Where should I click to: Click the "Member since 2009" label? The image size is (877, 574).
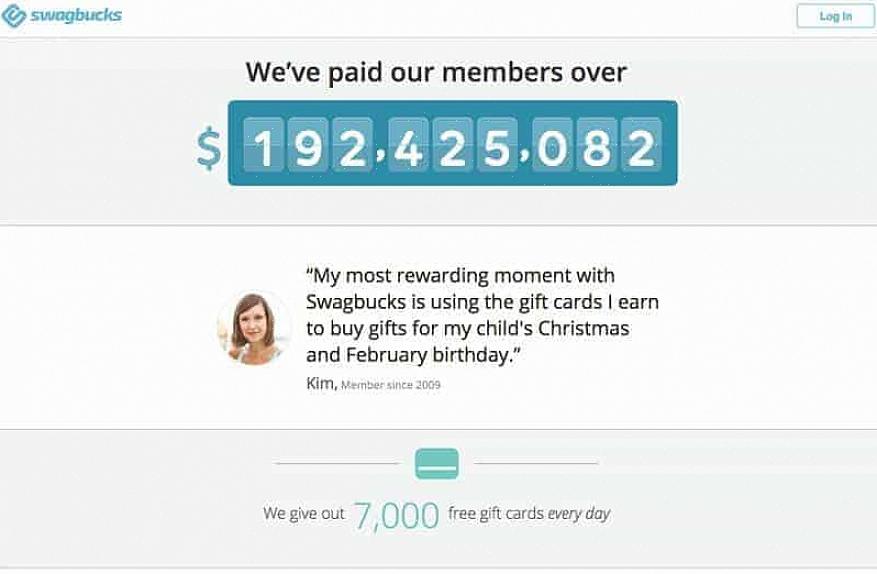point(391,385)
